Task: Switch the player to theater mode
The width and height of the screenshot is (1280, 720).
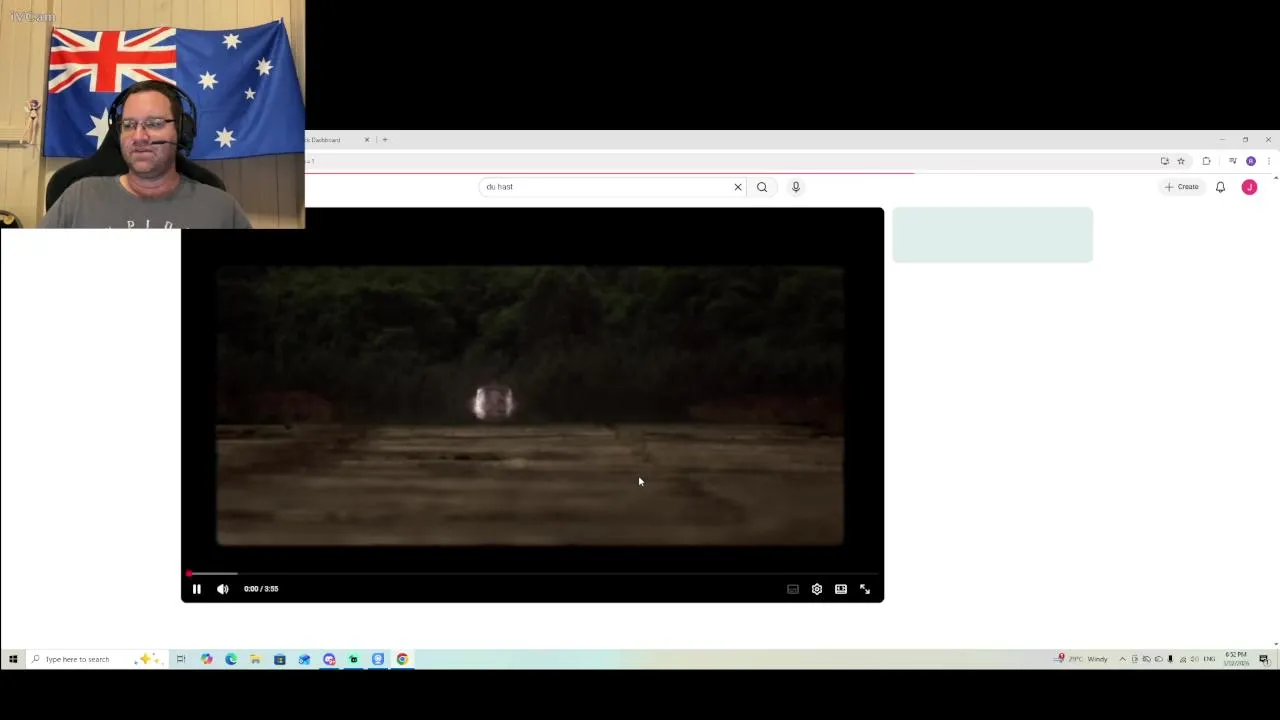Action: [x=841, y=589]
